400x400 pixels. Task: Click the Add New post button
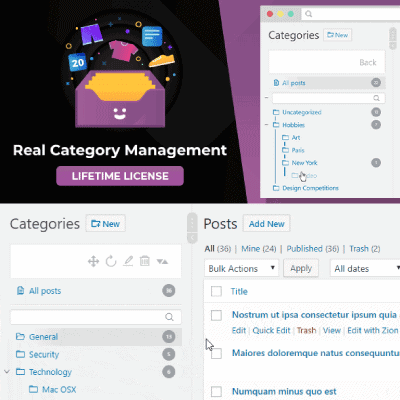click(267, 224)
